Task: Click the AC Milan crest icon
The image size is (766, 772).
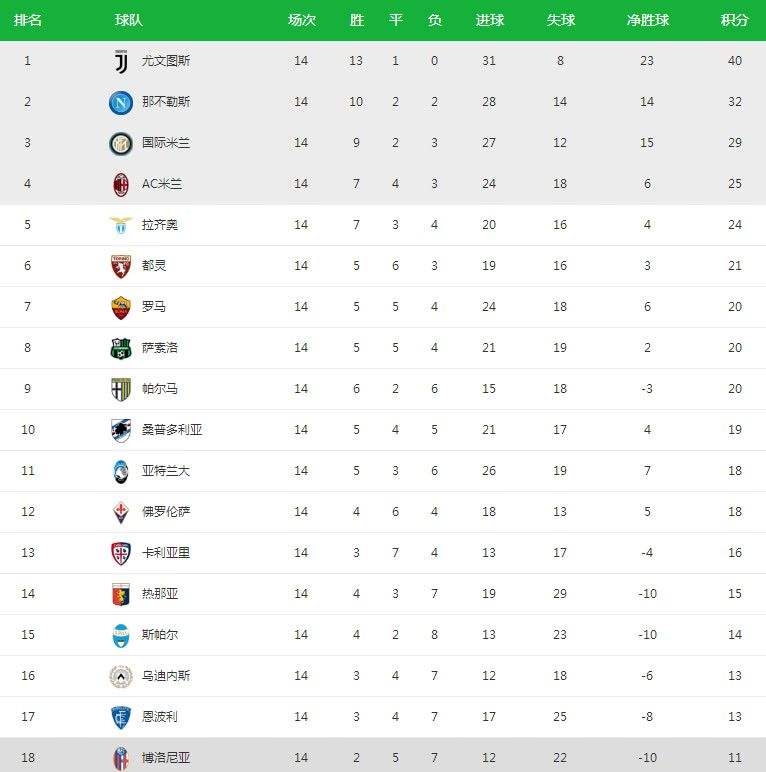Action: click(121, 185)
